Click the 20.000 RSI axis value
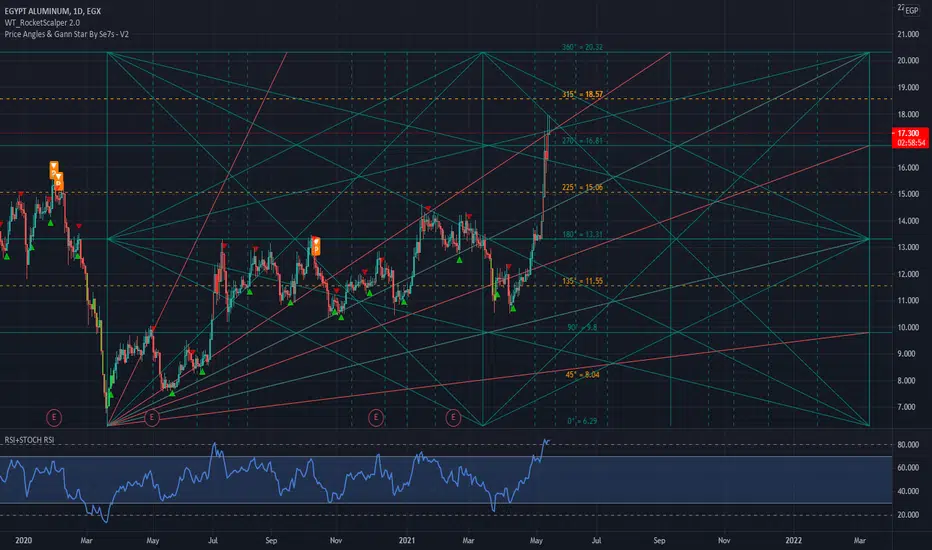Screen dimensions: 932x550 coord(908,515)
